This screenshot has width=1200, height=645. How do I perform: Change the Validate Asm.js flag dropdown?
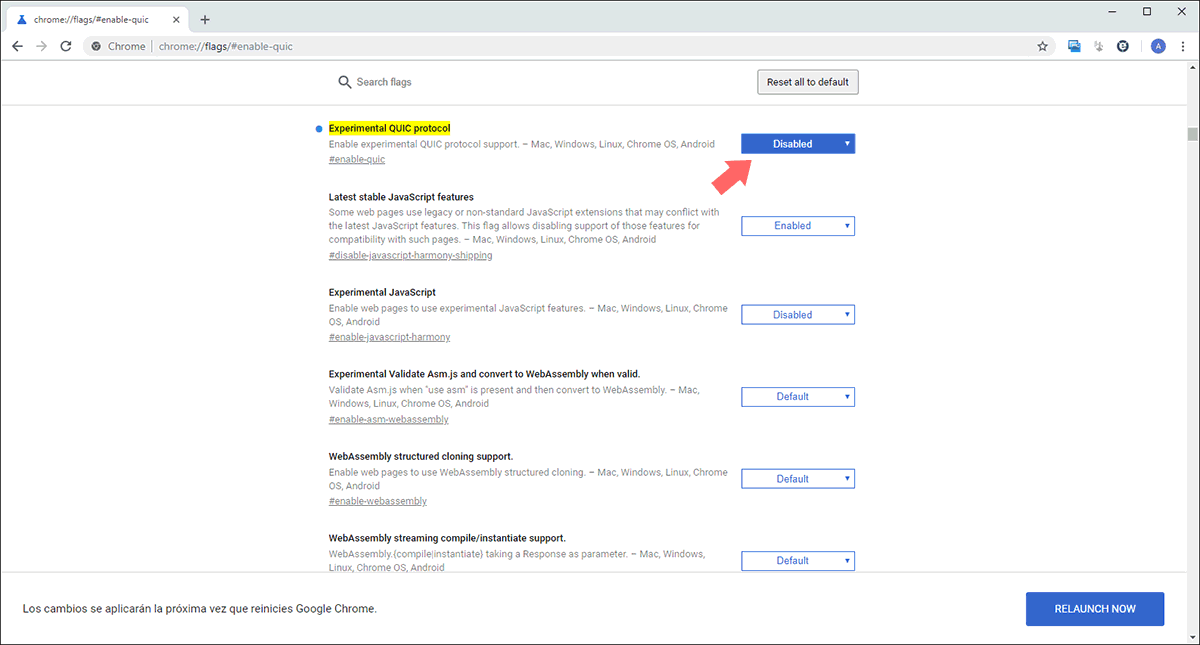coord(797,397)
